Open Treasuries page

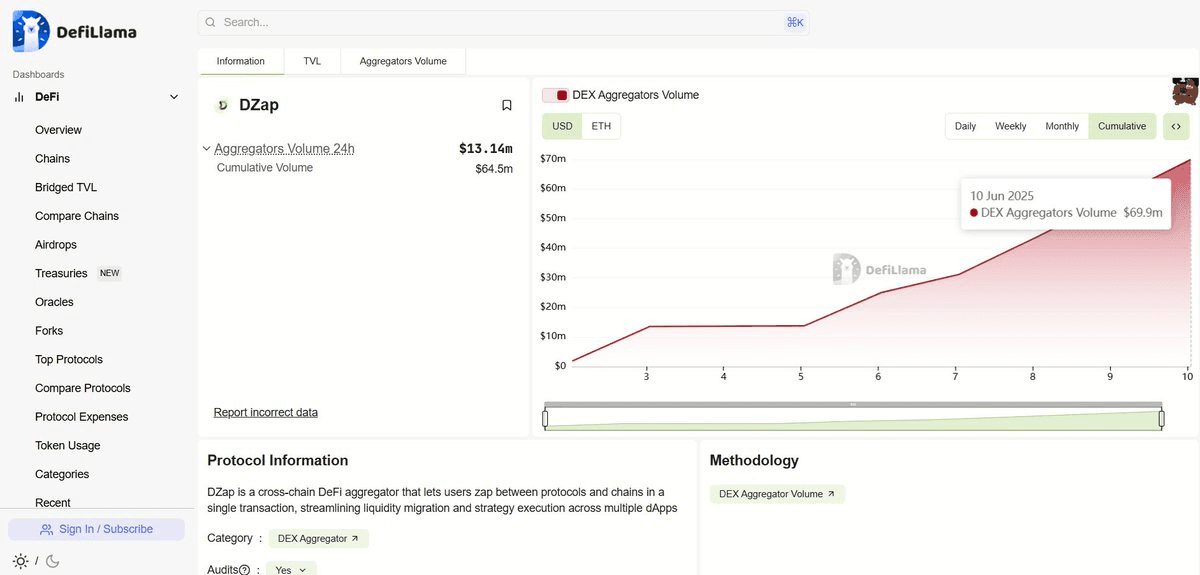pyautogui.click(x=61, y=273)
